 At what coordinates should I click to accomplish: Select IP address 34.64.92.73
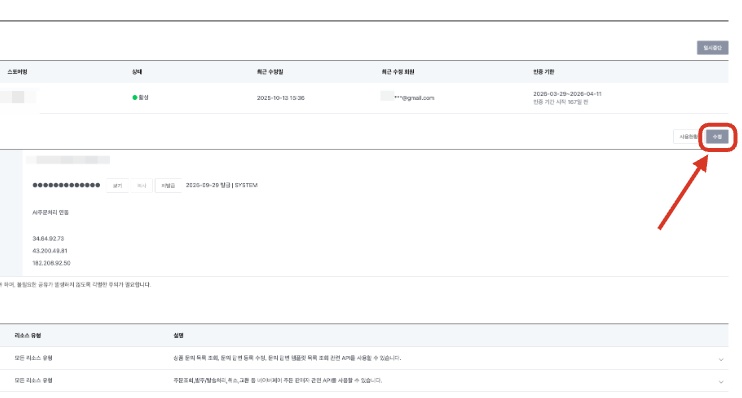coord(48,239)
